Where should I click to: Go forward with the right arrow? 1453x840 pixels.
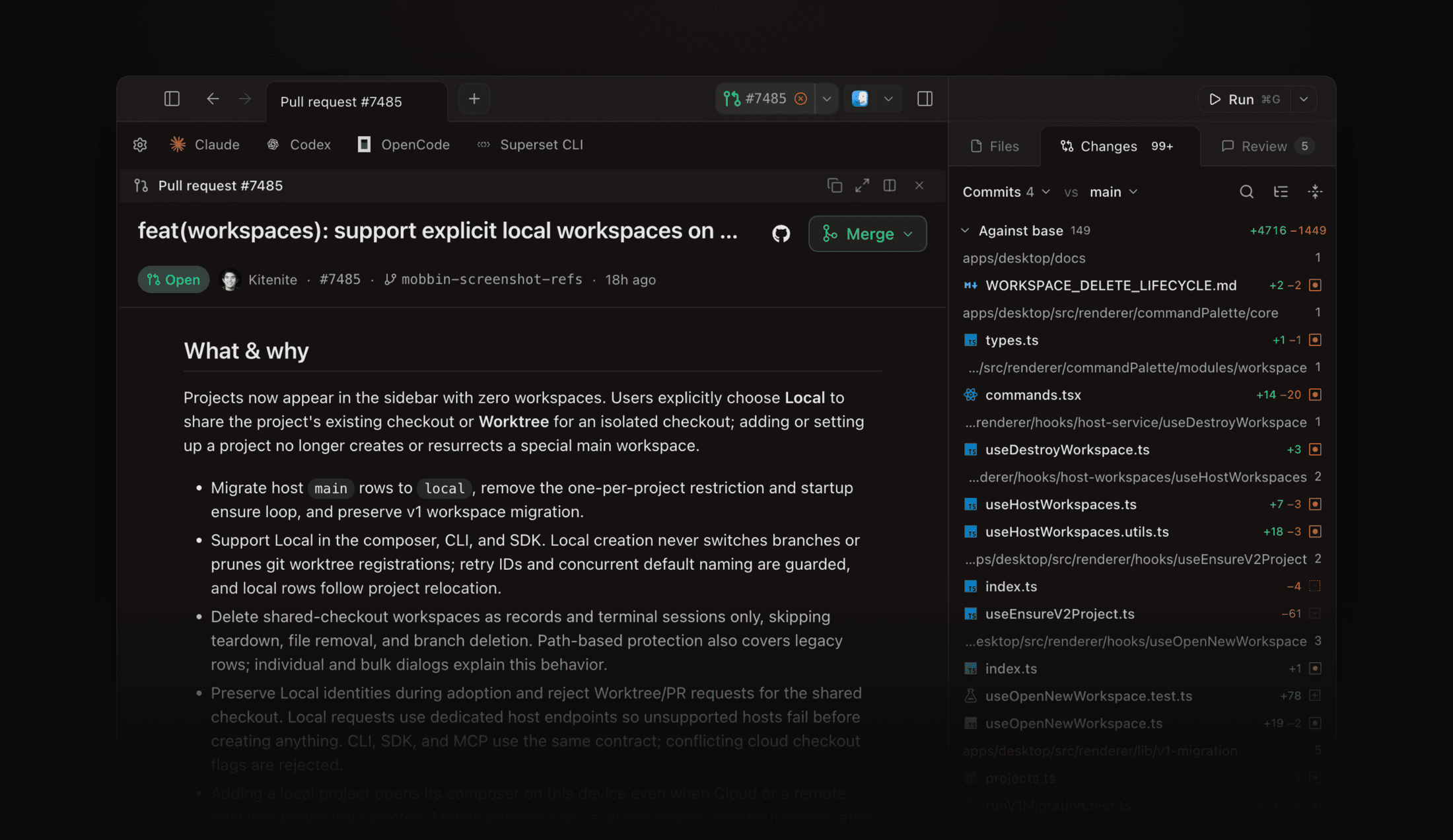245,99
